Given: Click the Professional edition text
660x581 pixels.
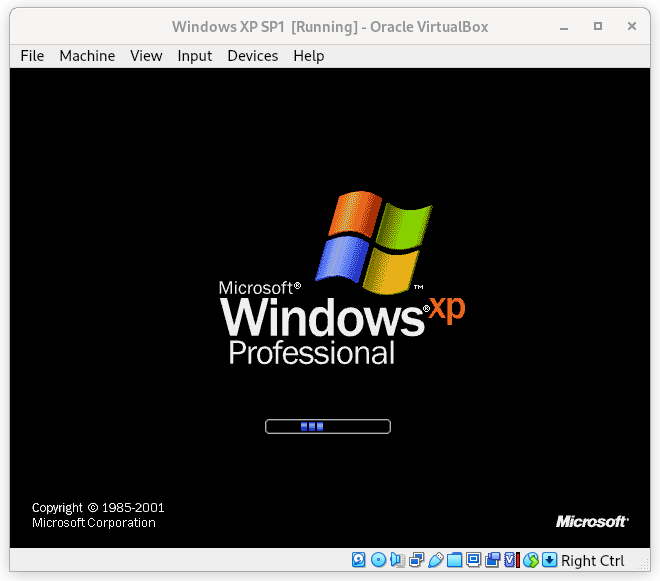Looking at the screenshot, I should (x=312, y=353).
